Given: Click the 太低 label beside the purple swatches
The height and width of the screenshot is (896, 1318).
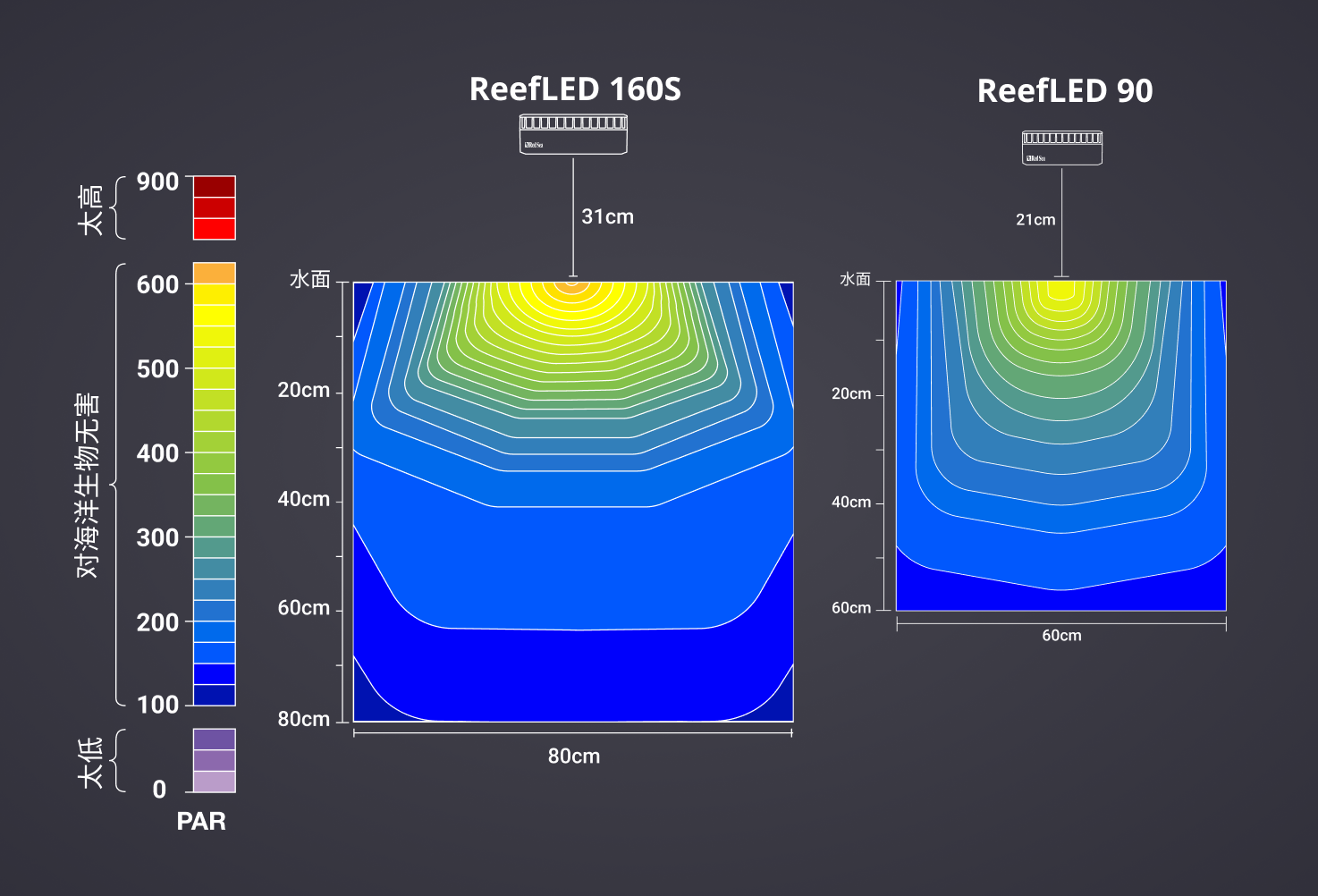Looking at the screenshot, I should coord(90,762).
